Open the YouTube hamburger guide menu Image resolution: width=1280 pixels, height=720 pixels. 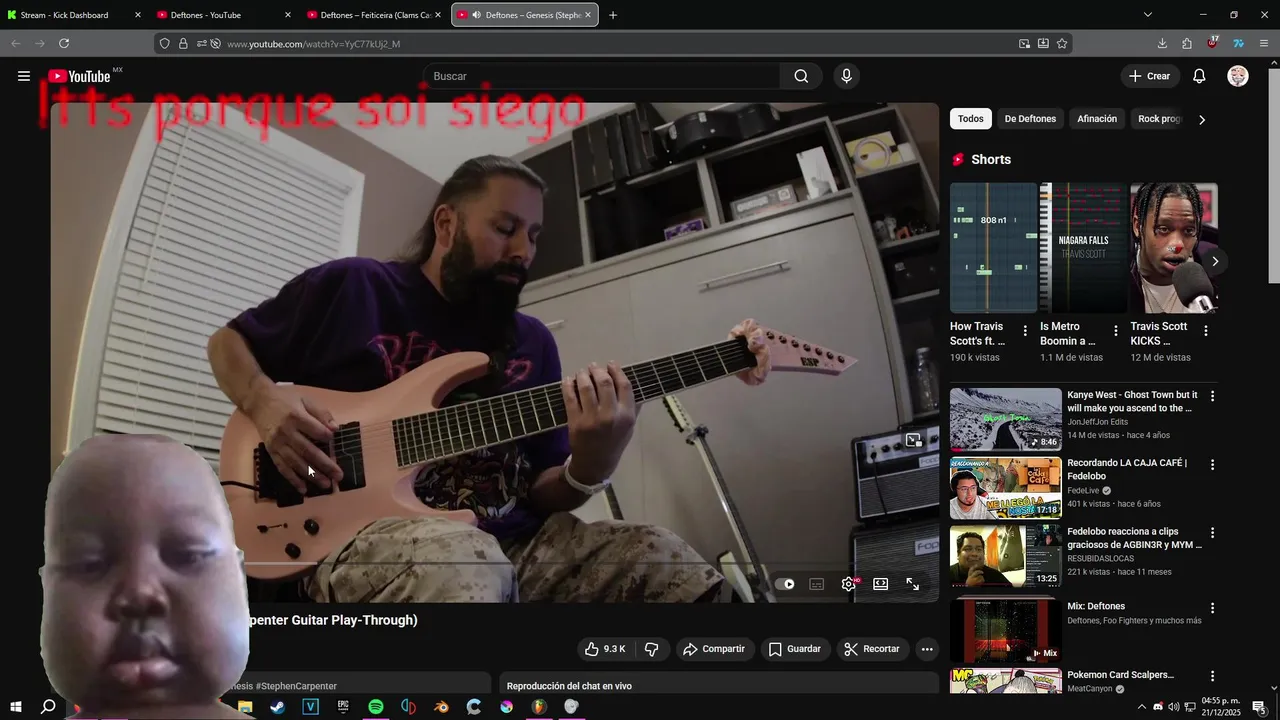(x=24, y=76)
